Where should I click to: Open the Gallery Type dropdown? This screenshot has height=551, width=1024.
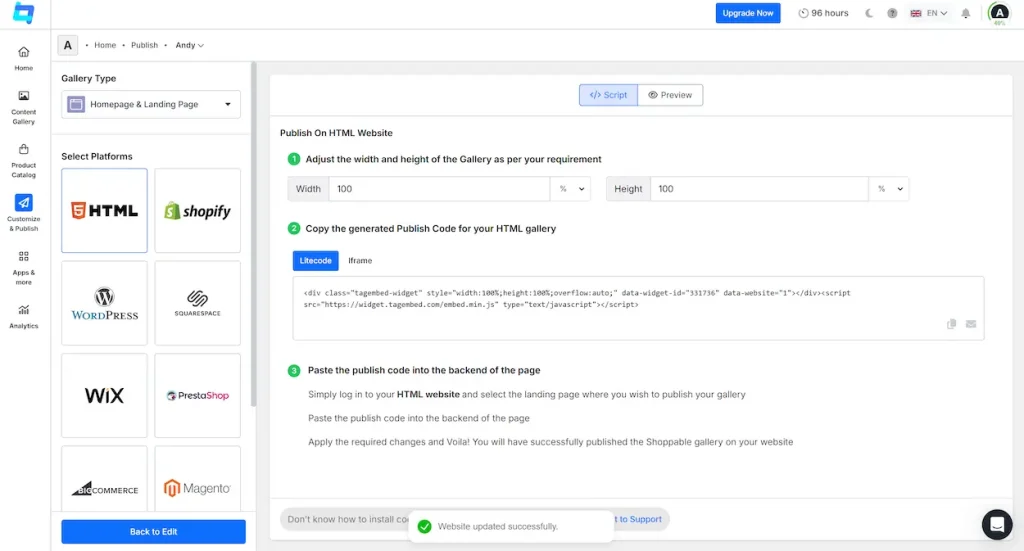pos(151,104)
